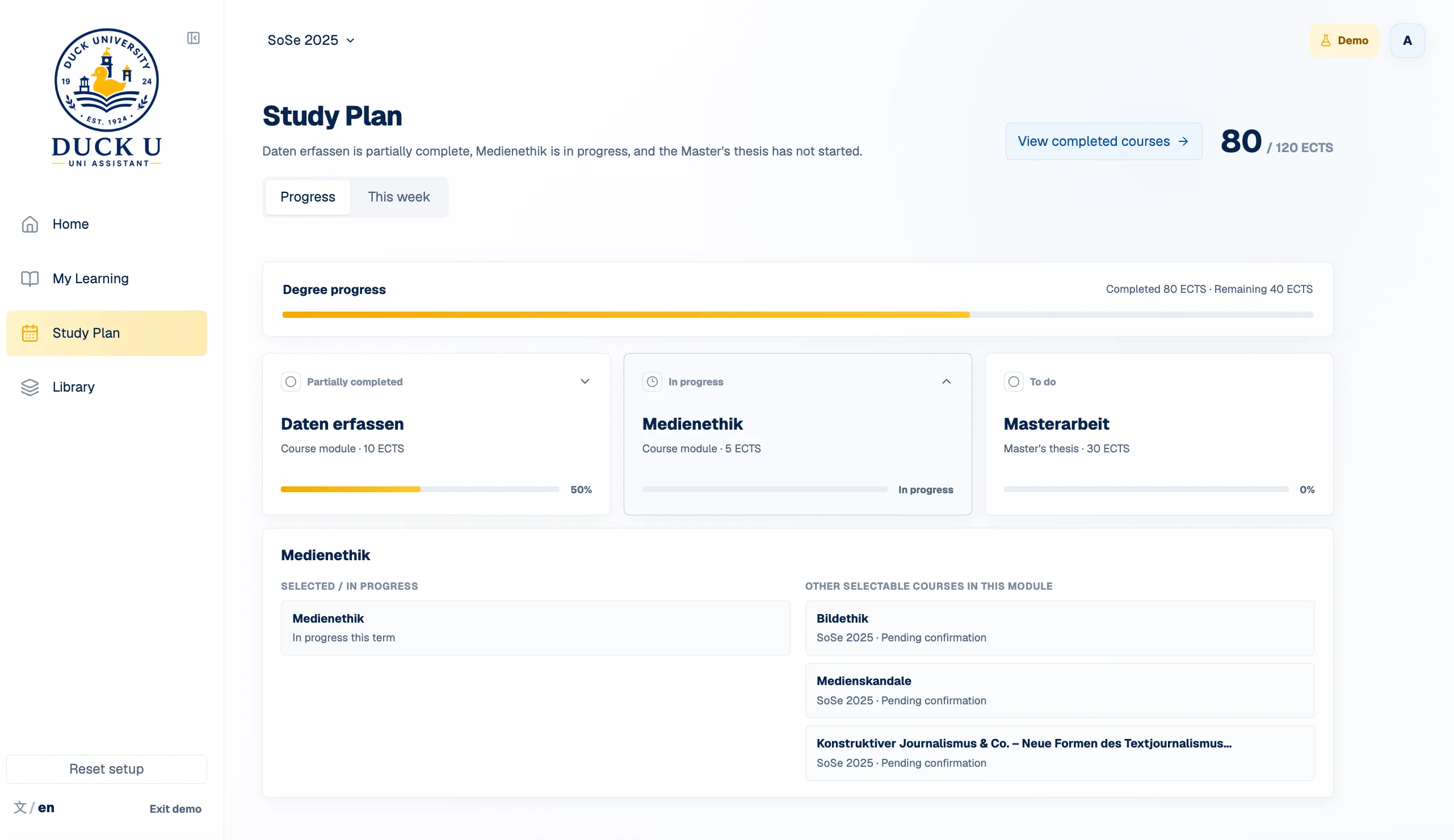The width and height of the screenshot is (1454, 840).
Task: Click the circle icon on Masterarbeit card
Action: pyautogui.click(x=1014, y=381)
